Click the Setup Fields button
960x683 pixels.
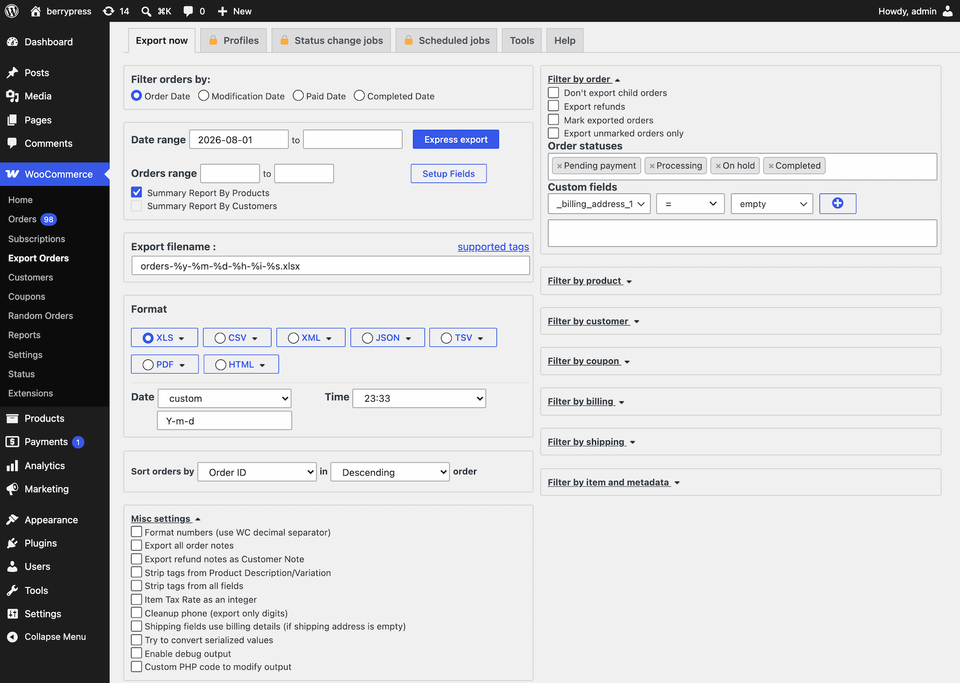click(449, 174)
